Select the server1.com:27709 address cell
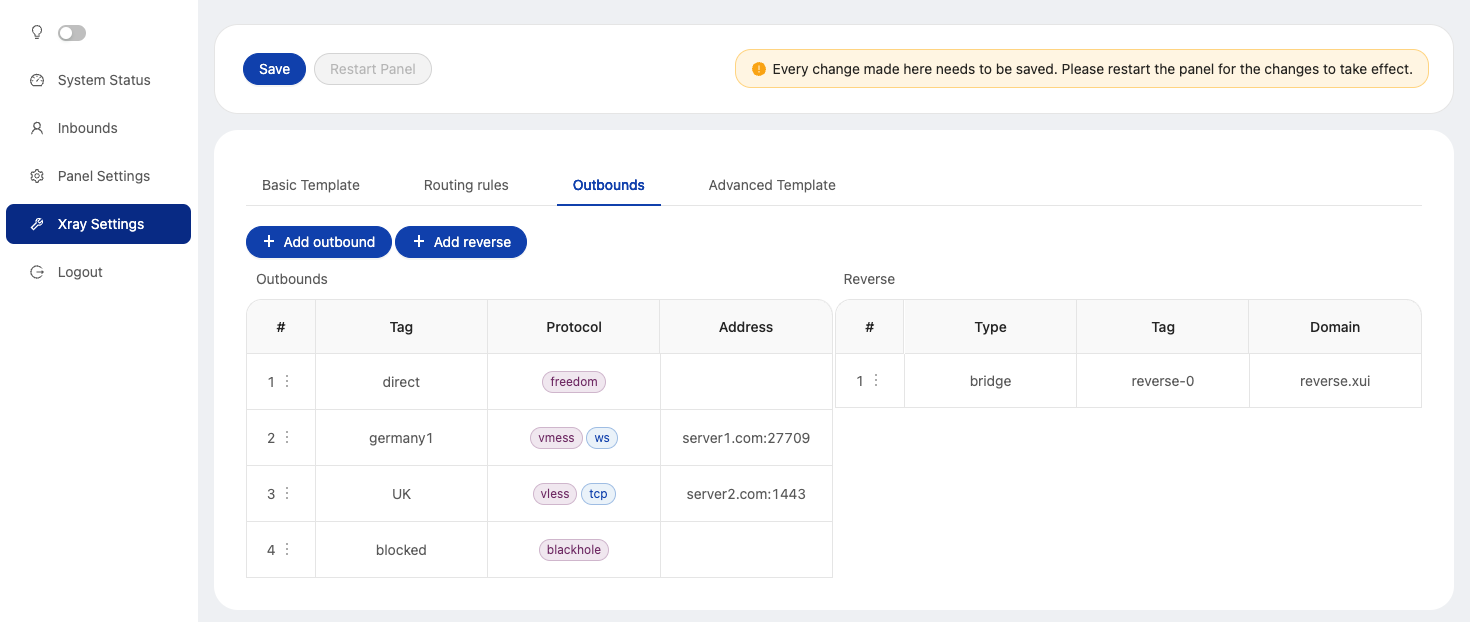The width and height of the screenshot is (1470, 622). pyautogui.click(x=745, y=438)
